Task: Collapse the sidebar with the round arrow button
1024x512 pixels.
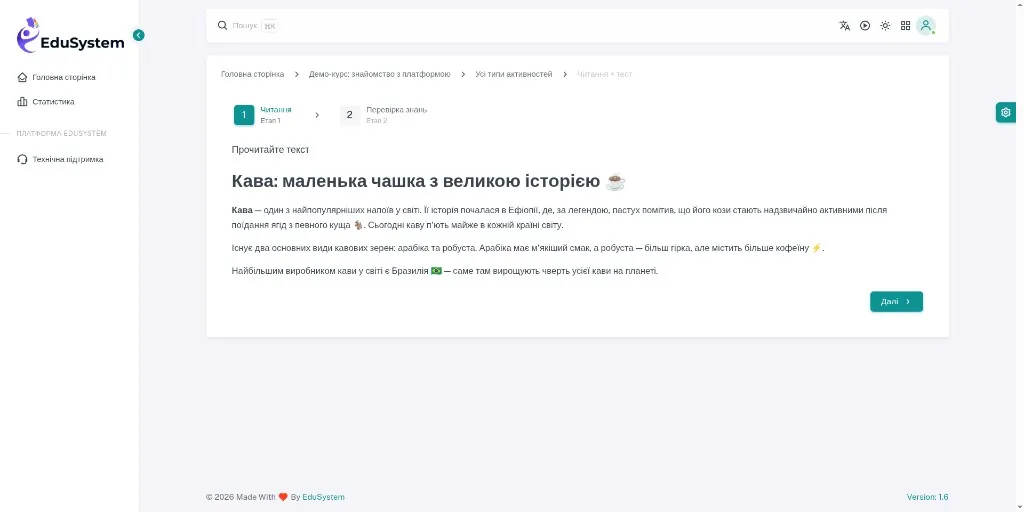Action: pyautogui.click(x=138, y=35)
